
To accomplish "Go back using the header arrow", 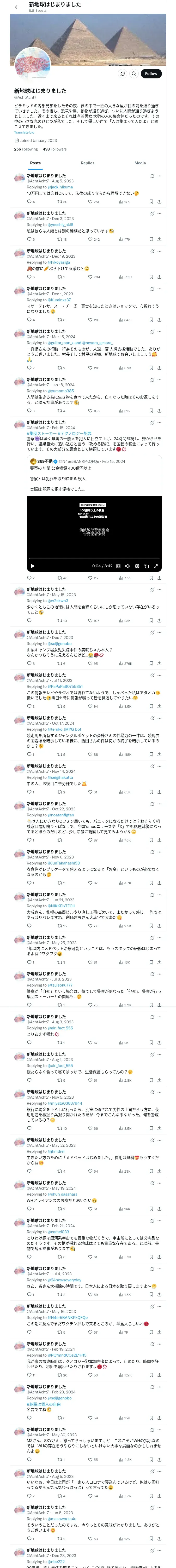I will (x=17, y=7).
